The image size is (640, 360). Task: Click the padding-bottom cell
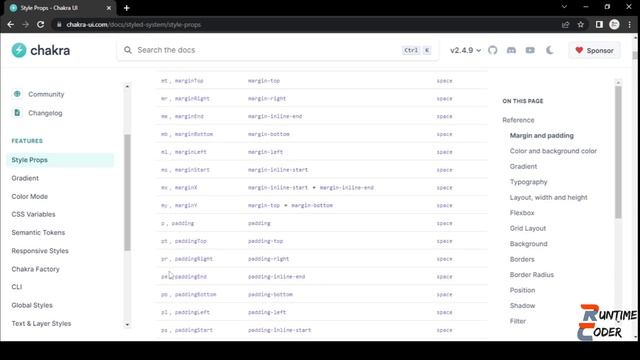(x=270, y=294)
